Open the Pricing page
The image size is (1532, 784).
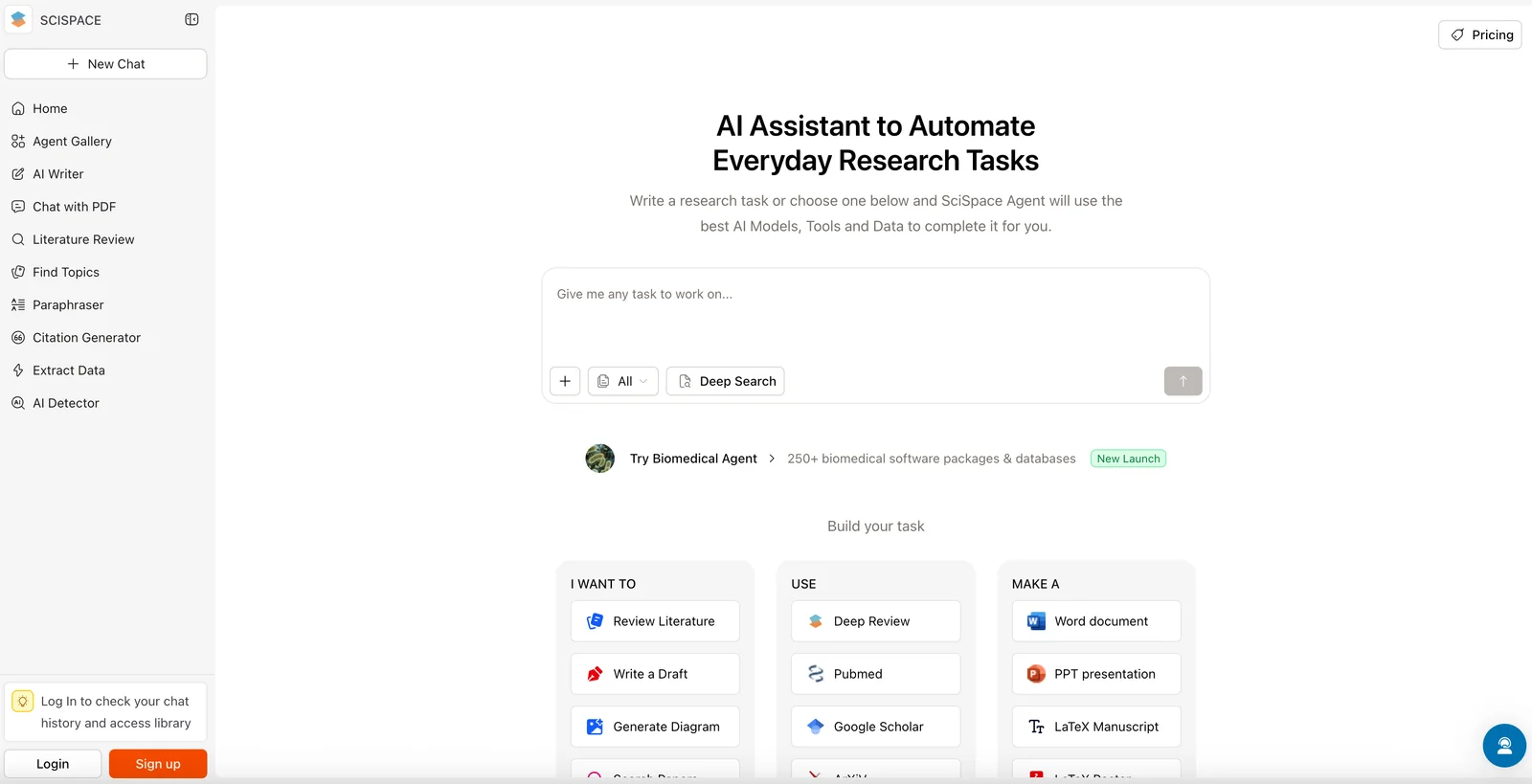pos(1479,34)
